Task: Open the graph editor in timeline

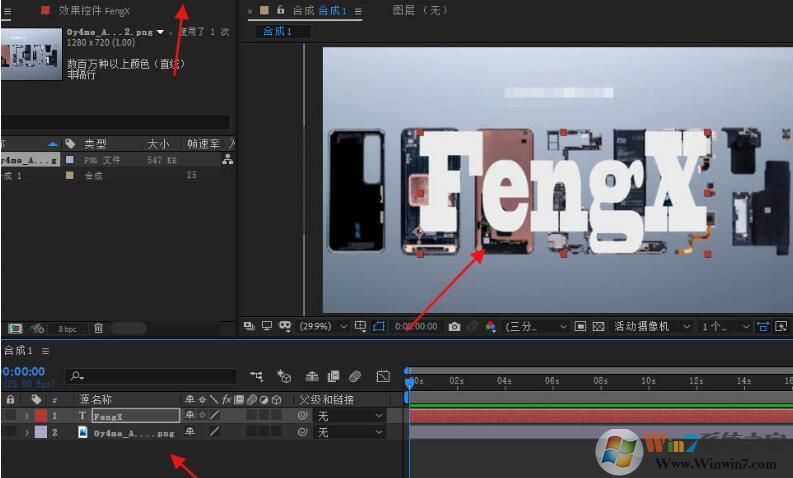Action: click(x=383, y=377)
